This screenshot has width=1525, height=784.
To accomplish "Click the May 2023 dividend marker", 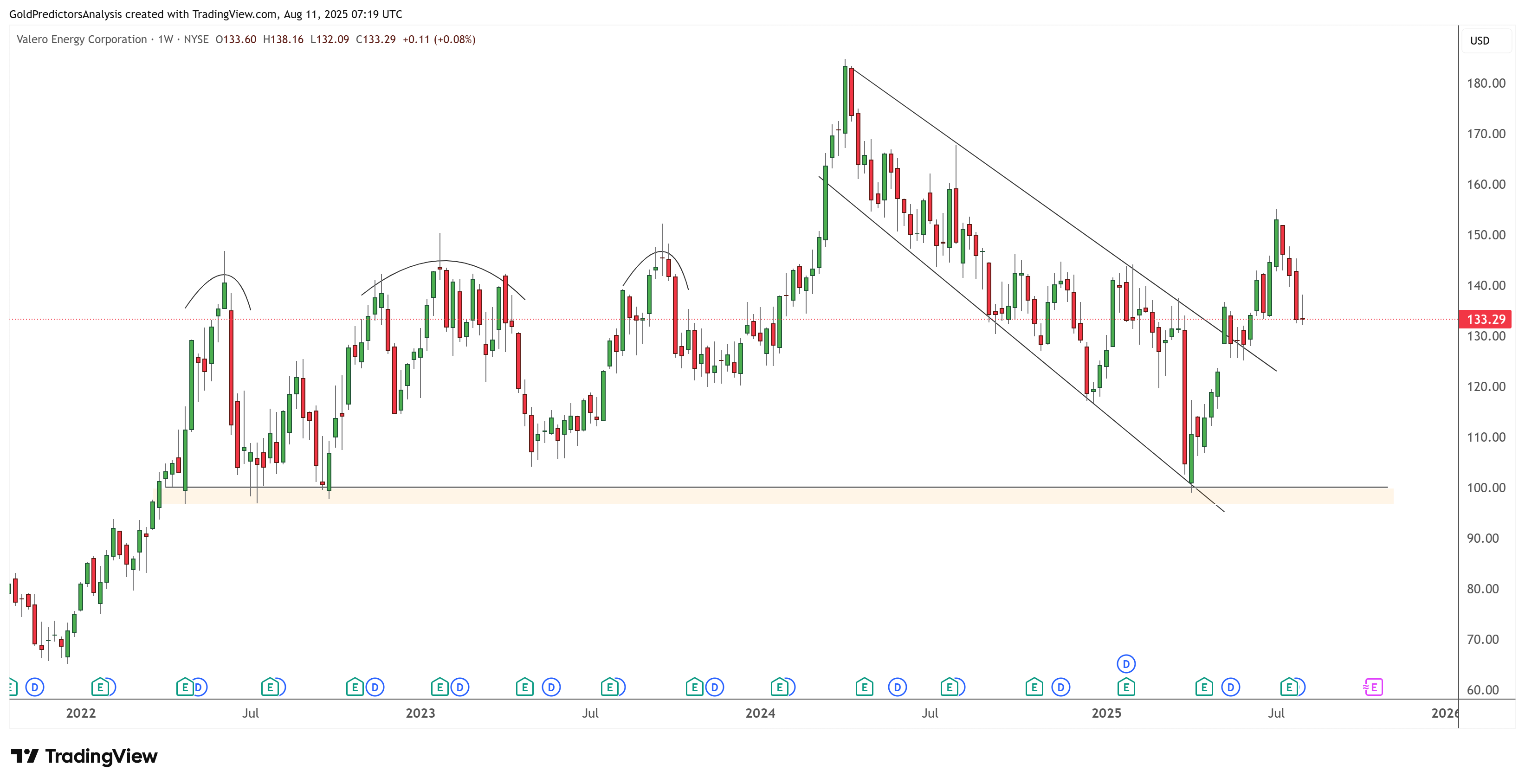I will click(551, 687).
